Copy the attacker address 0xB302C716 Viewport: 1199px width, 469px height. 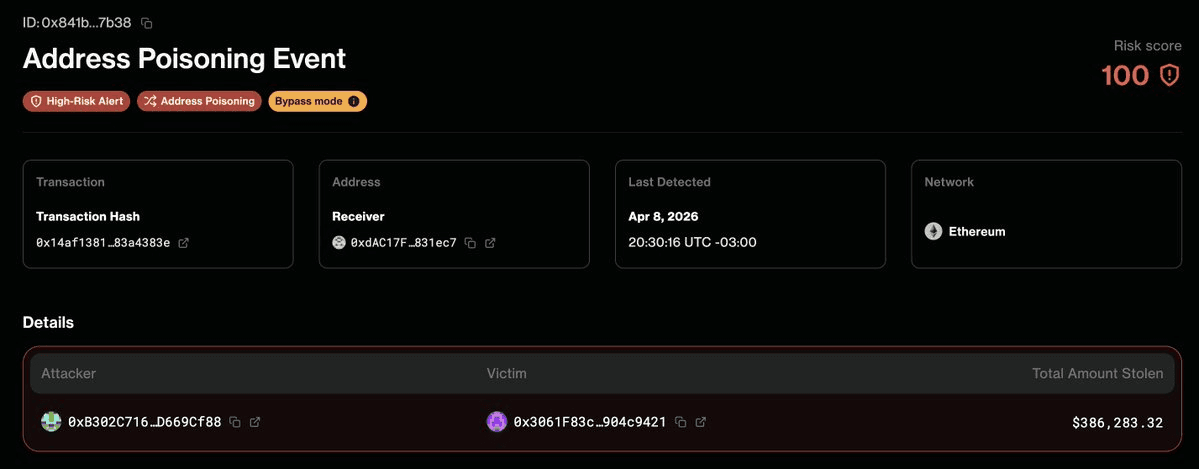pyautogui.click(x=235, y=422)
